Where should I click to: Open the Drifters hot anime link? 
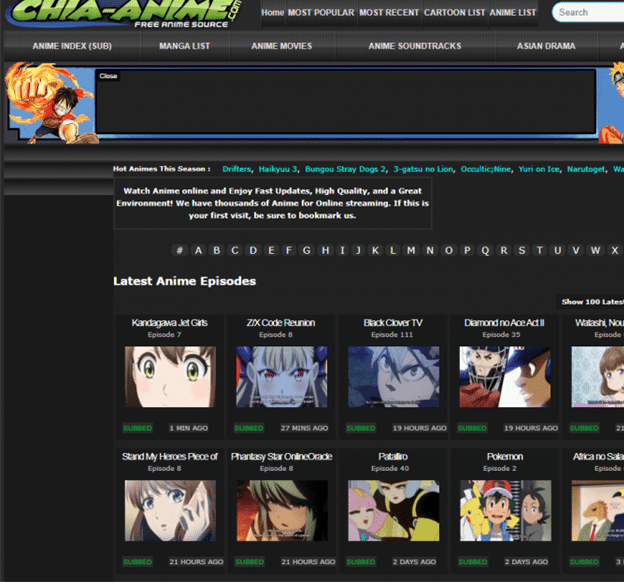237,169
